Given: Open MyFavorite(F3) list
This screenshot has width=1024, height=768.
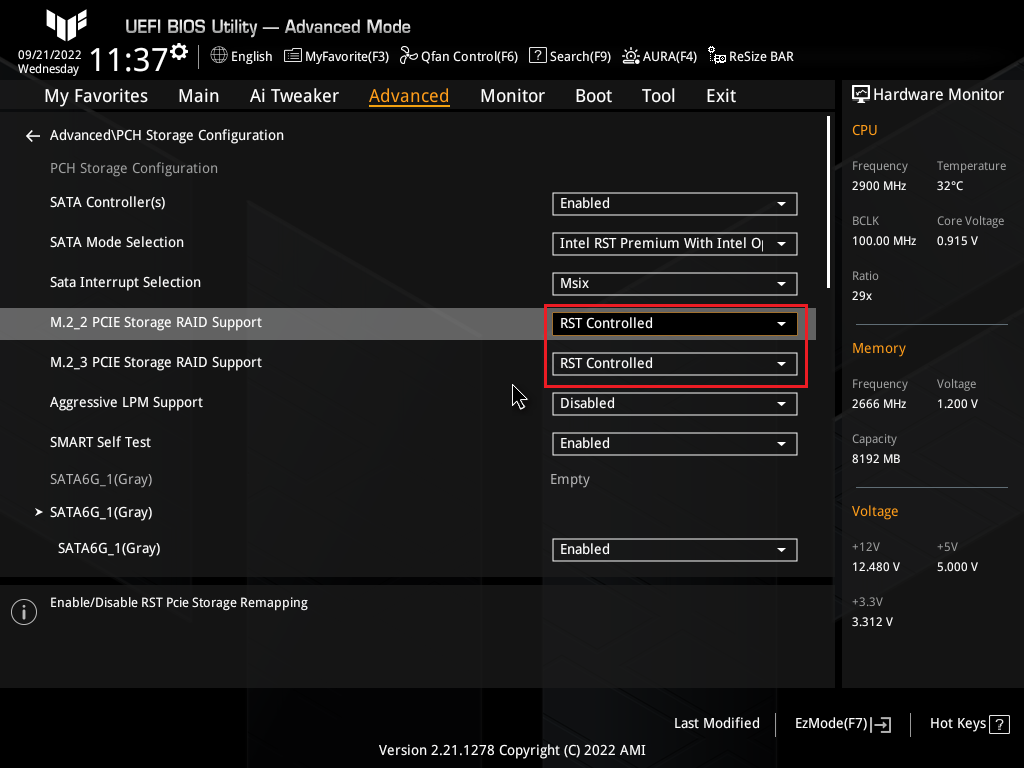Looking at the screenshot, I should pyautogui.click(x=336, y=56).
